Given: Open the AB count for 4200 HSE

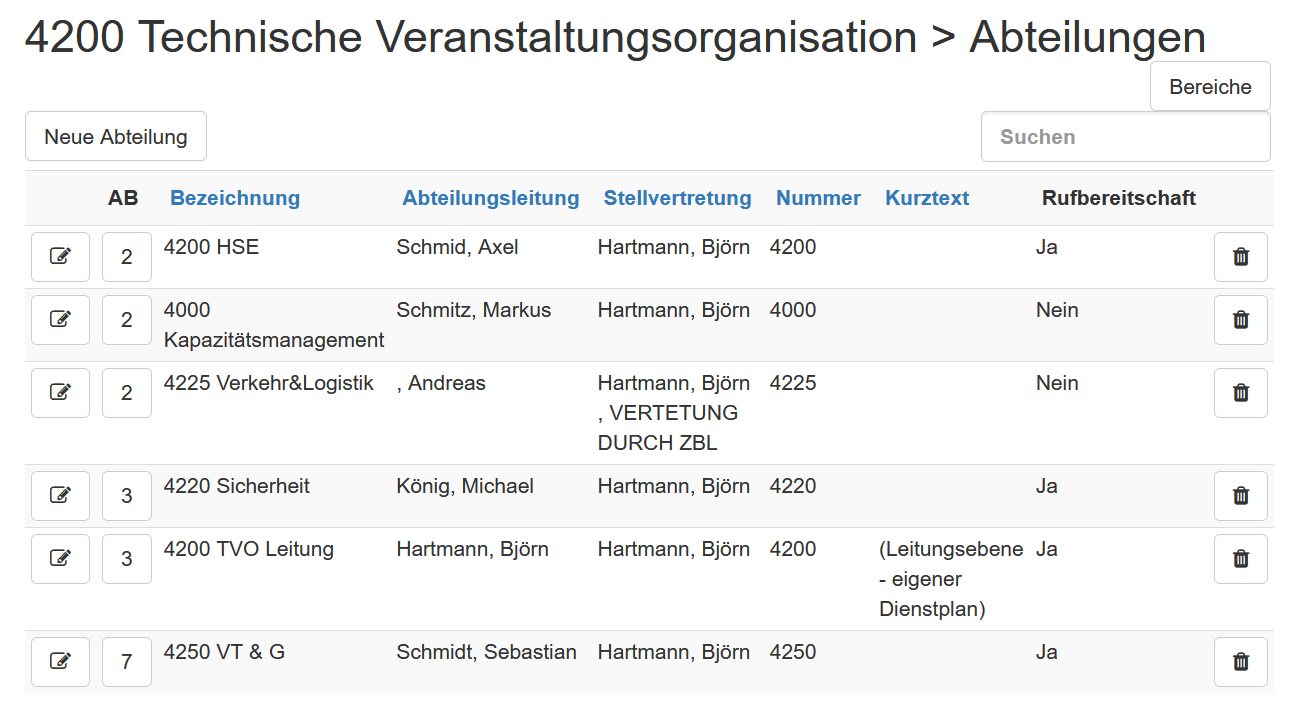Looking at the screenshot, I should [126, 256].
